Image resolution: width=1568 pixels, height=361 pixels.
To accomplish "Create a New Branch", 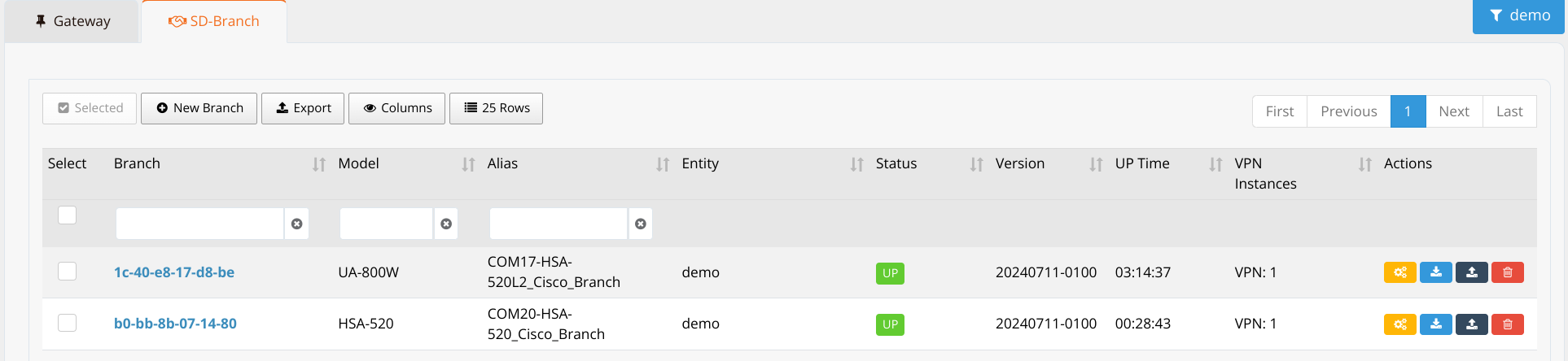I will 199,108.
